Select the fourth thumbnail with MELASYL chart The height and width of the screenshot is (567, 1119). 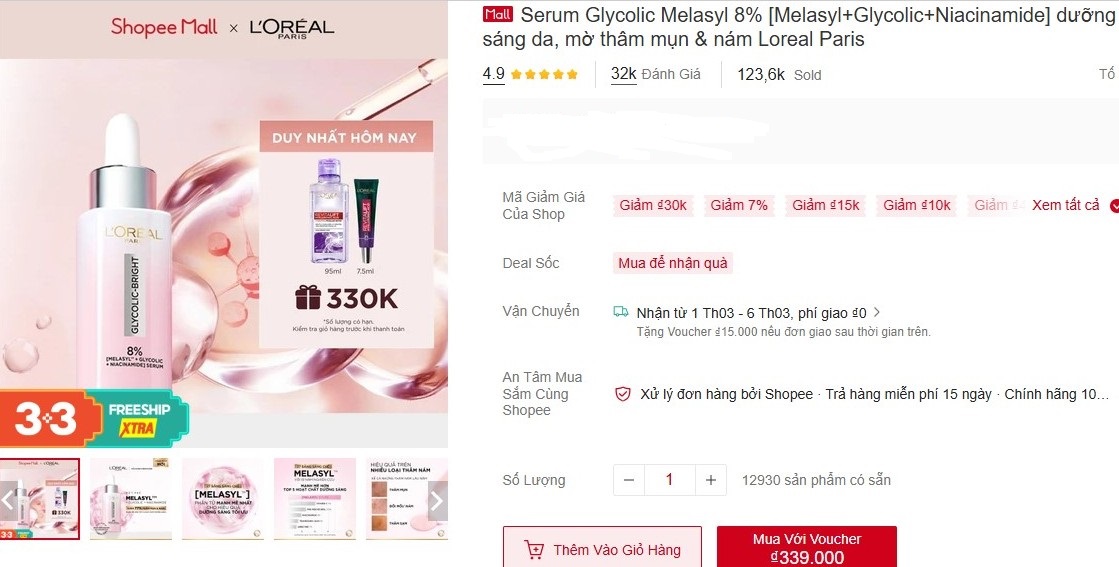click(315, 499)
